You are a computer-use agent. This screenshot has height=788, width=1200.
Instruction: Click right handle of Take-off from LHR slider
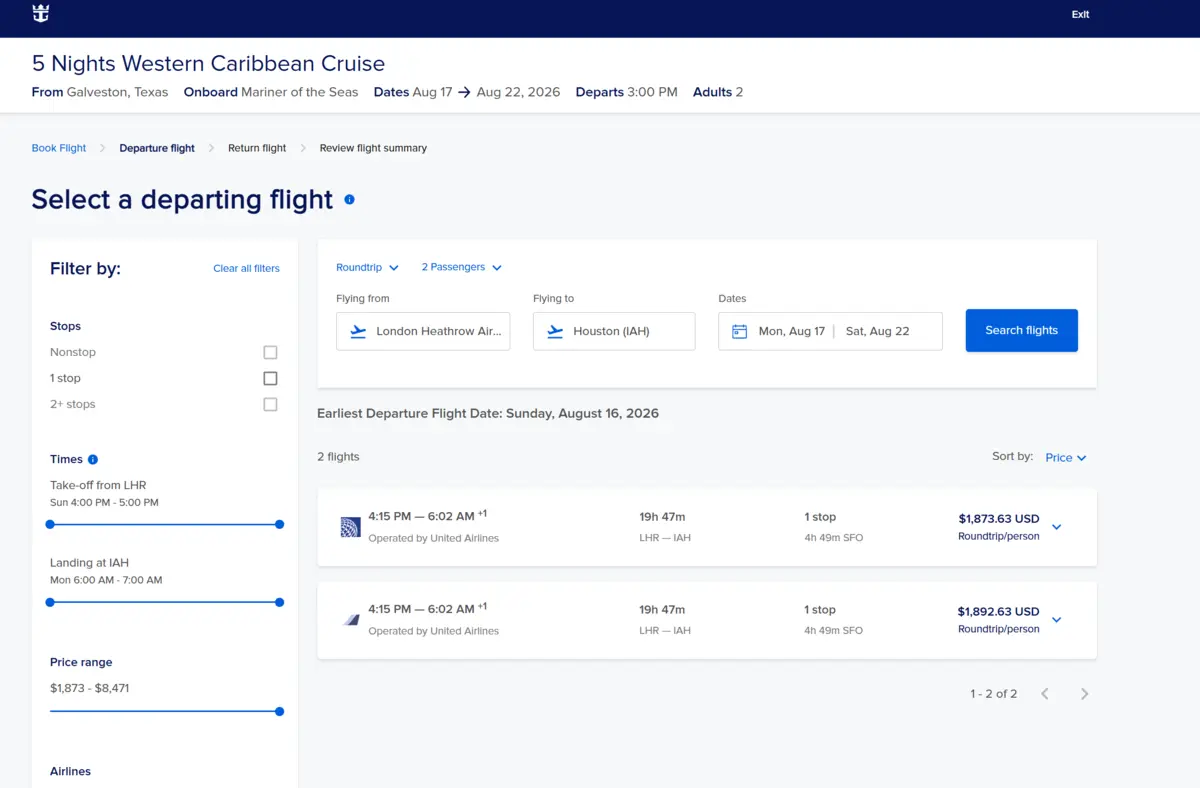(x=279, y=524)
